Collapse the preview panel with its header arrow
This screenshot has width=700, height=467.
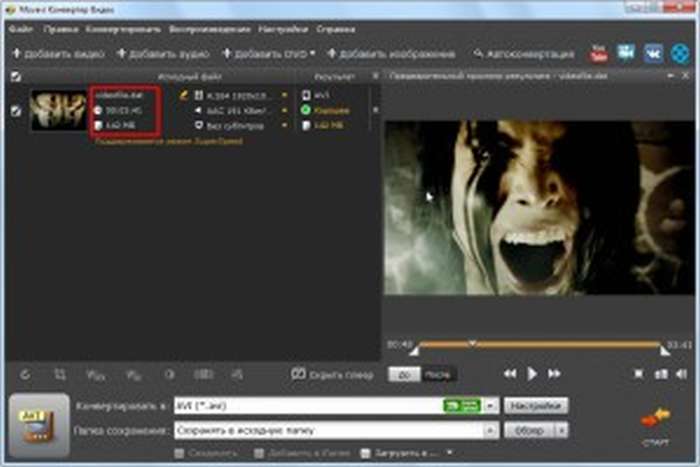click(670, 76)
